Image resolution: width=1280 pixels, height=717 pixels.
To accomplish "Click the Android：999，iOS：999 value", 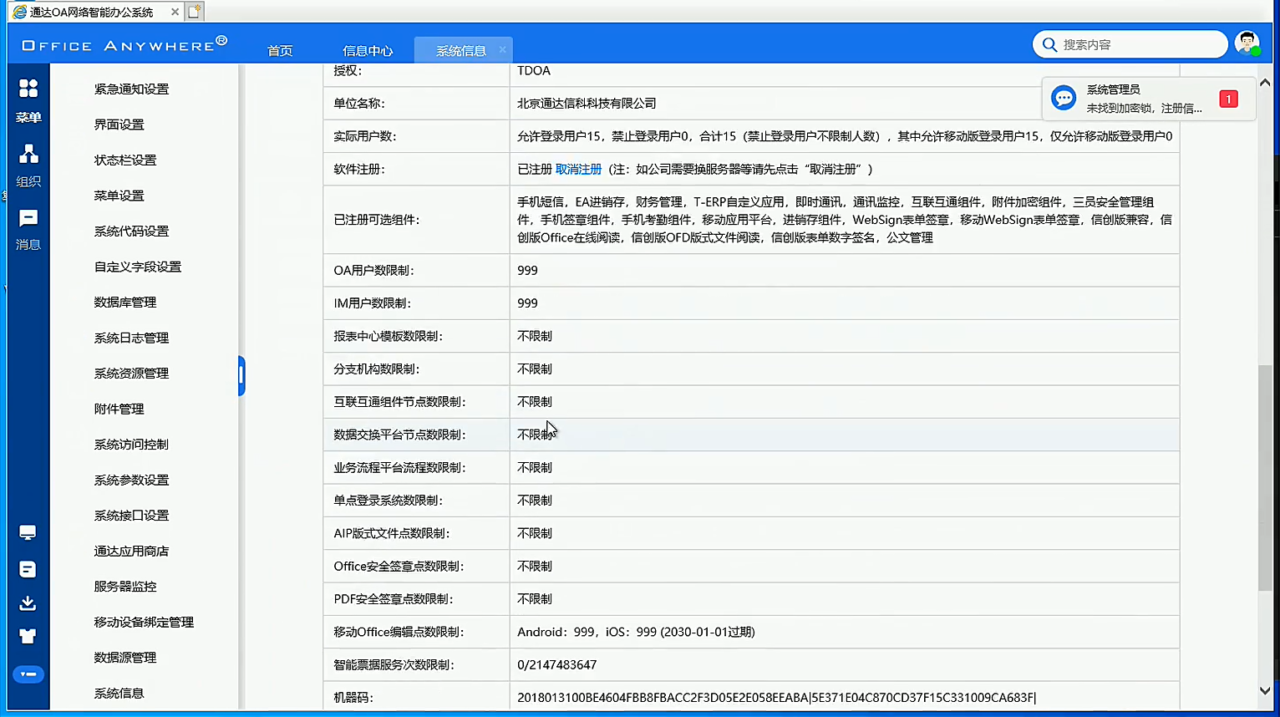I will 636,632.
